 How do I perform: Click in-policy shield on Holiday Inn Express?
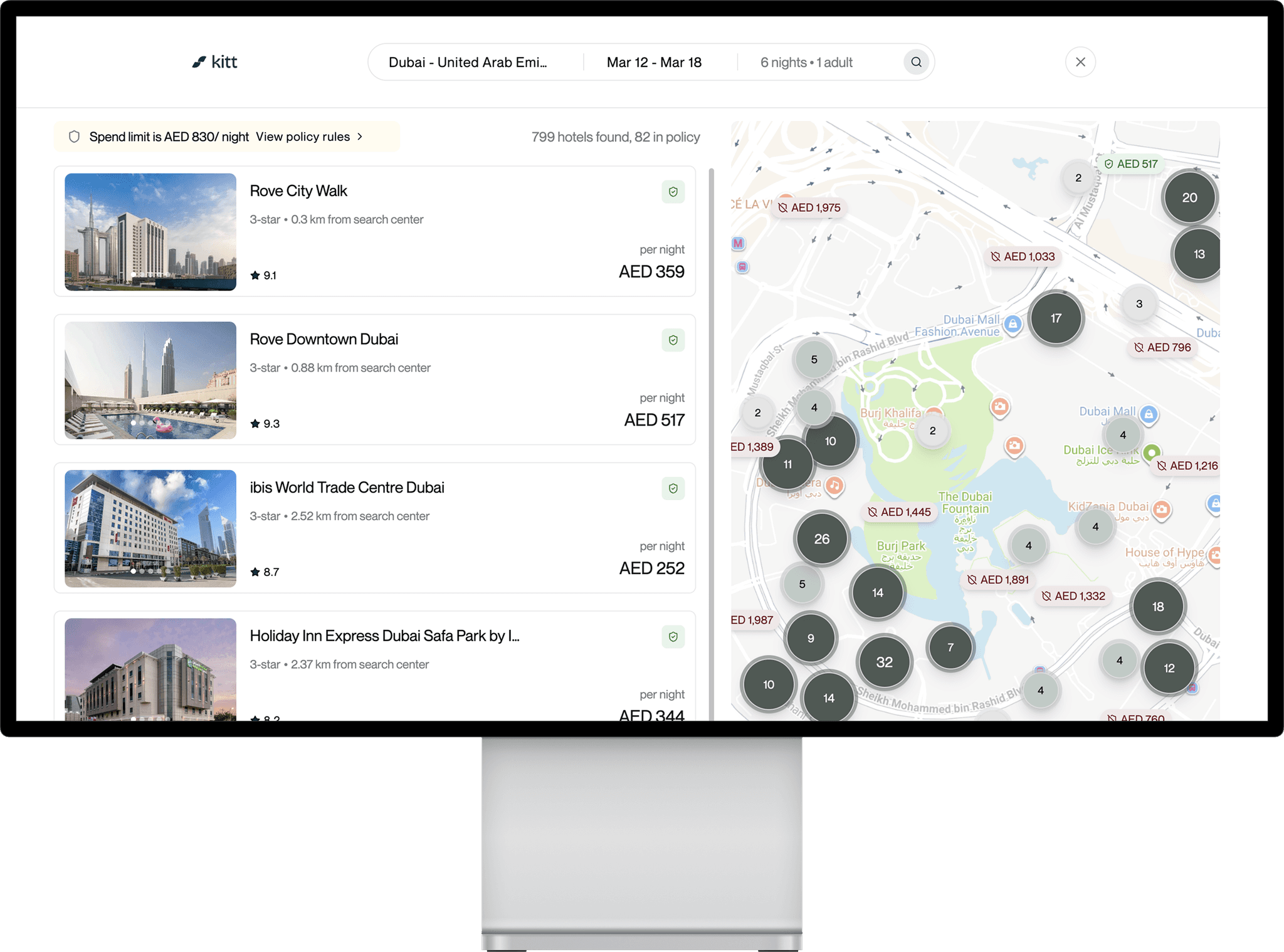point(673,637)
